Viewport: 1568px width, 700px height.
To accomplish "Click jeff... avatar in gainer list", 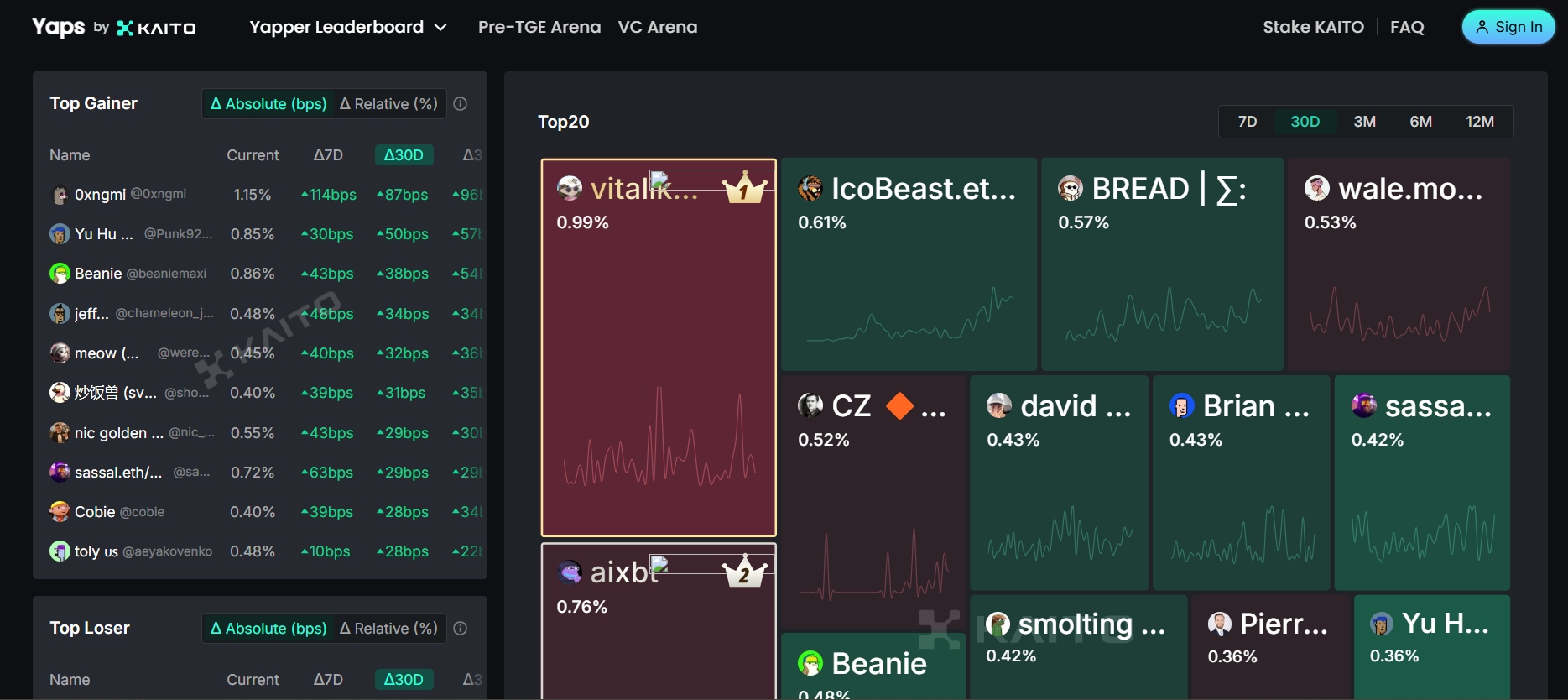I will (60, 314).
